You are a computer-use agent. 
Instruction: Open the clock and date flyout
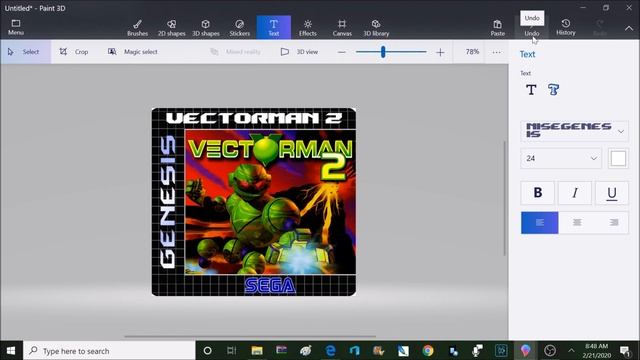[597, 351]
